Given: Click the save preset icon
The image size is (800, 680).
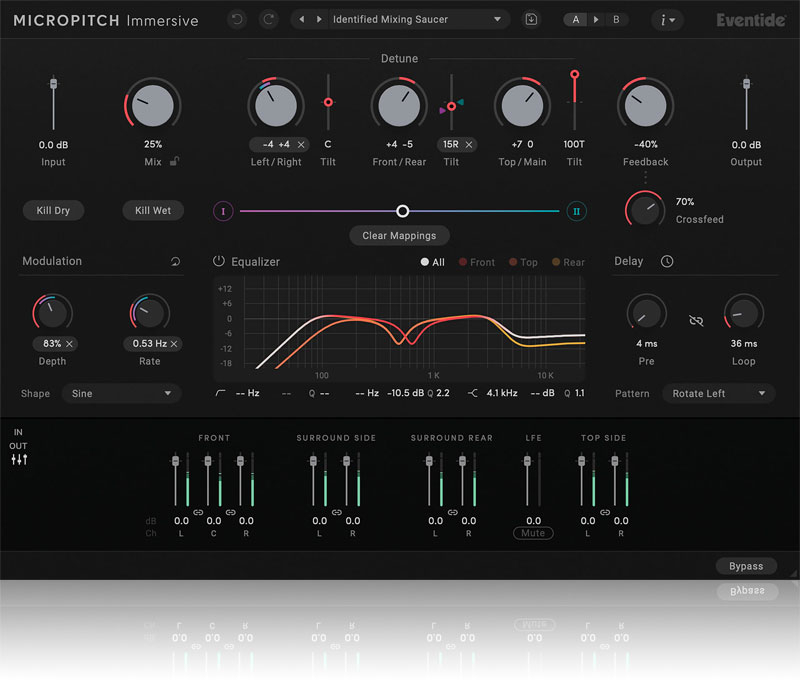Looking at the screenshot, I should pyautogui.click(x=531, y=19).
